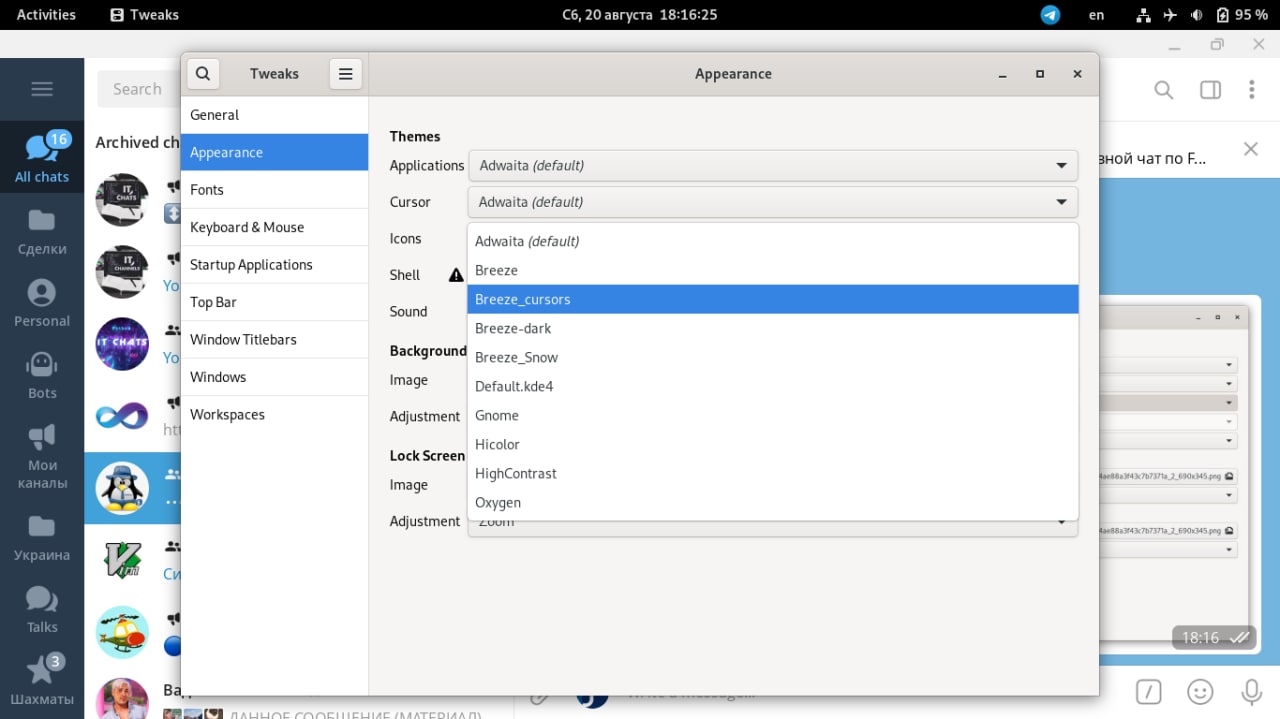
Task: Open the Vim logo avatar chat
Action: (122, 560)
